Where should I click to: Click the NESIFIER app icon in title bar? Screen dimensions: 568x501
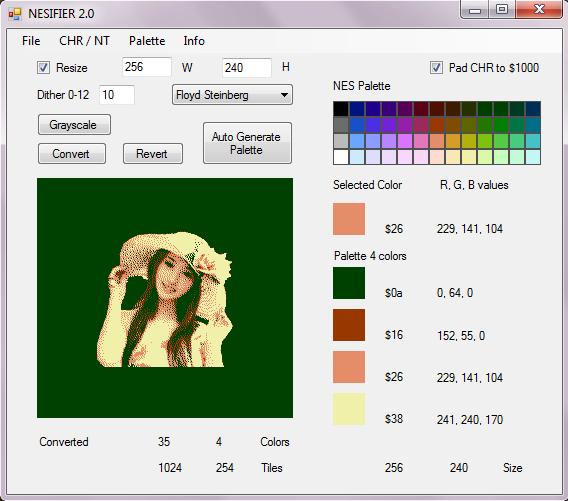click(x=15, y=14)
